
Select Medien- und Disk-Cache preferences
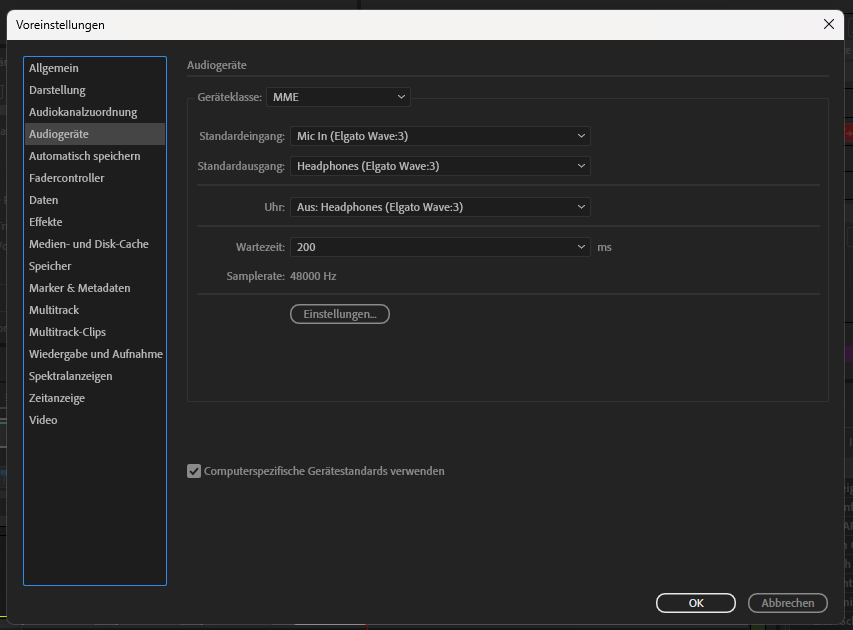click(x=88, y=243)
